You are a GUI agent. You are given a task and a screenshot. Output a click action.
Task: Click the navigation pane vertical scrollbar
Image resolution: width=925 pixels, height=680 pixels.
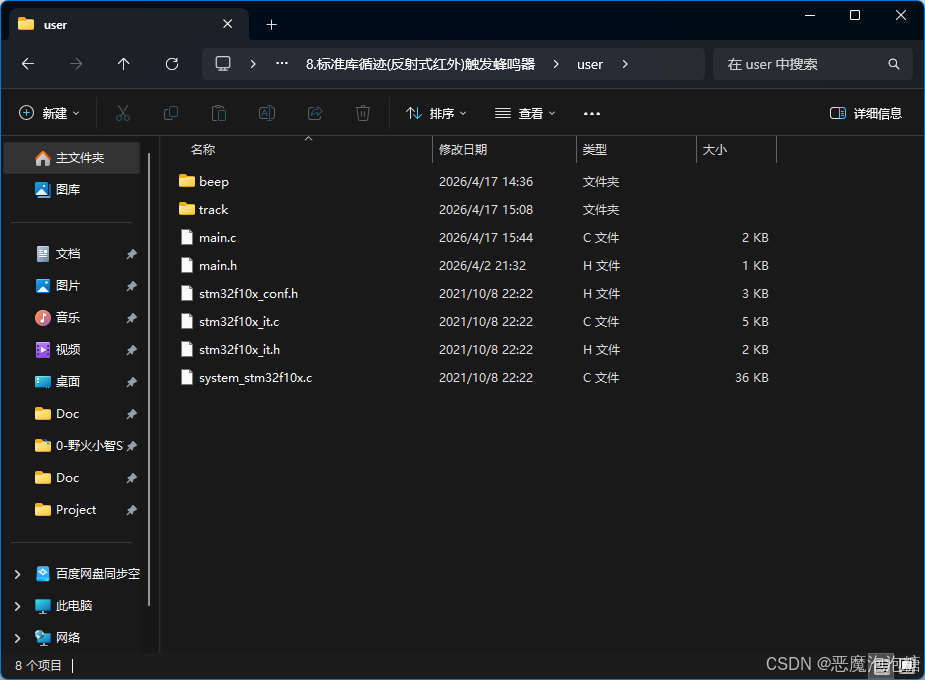point(149,377)
